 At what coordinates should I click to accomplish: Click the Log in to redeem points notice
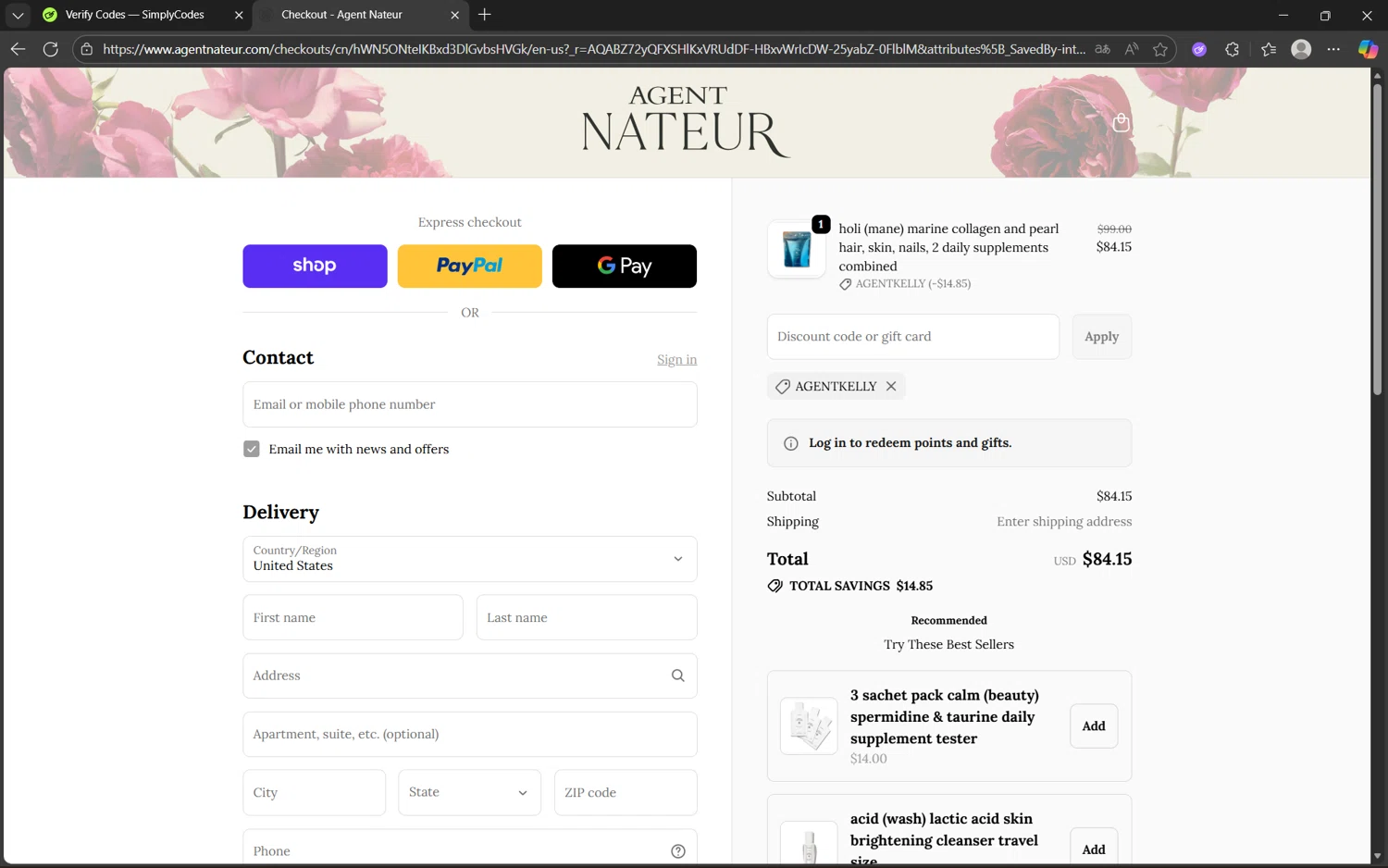[949, 443]
